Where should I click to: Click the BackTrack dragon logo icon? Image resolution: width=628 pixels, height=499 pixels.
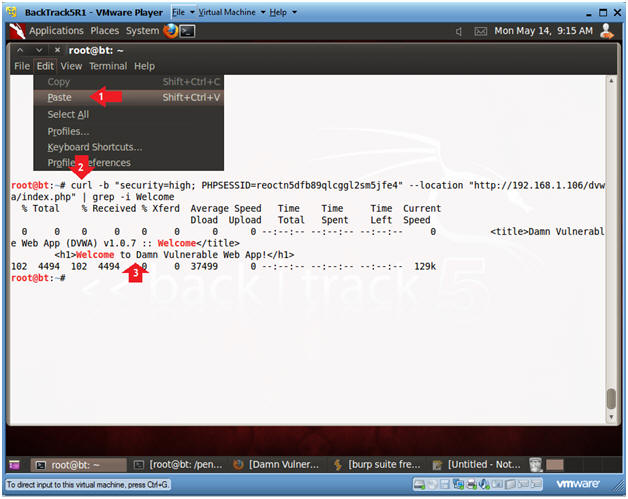point(17,31)
